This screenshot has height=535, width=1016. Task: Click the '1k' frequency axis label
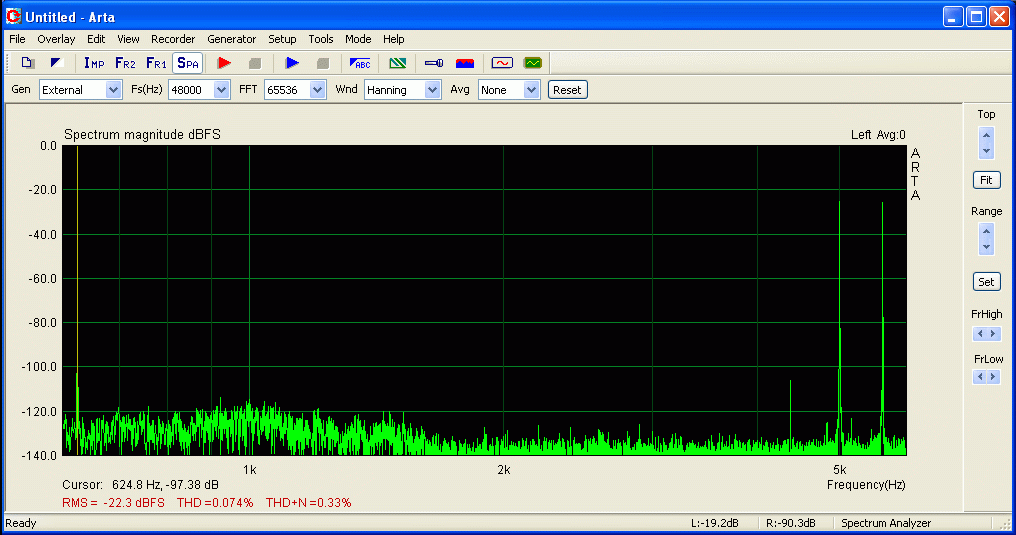249,470
